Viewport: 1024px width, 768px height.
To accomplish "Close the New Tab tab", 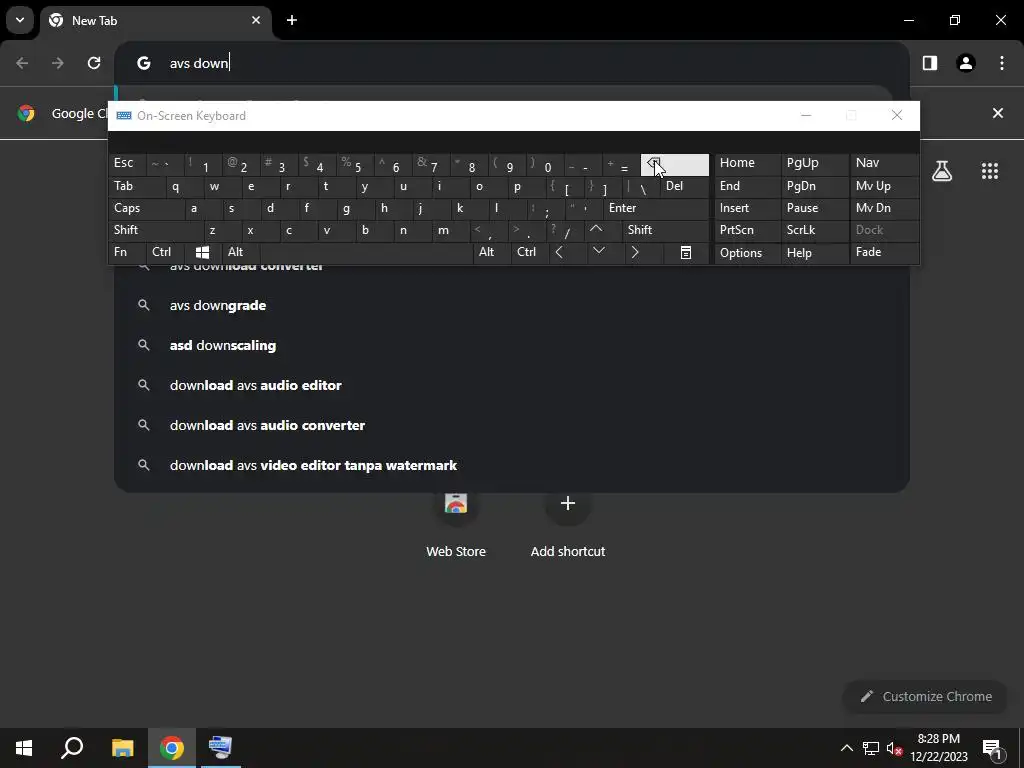I will click(256, 20).
